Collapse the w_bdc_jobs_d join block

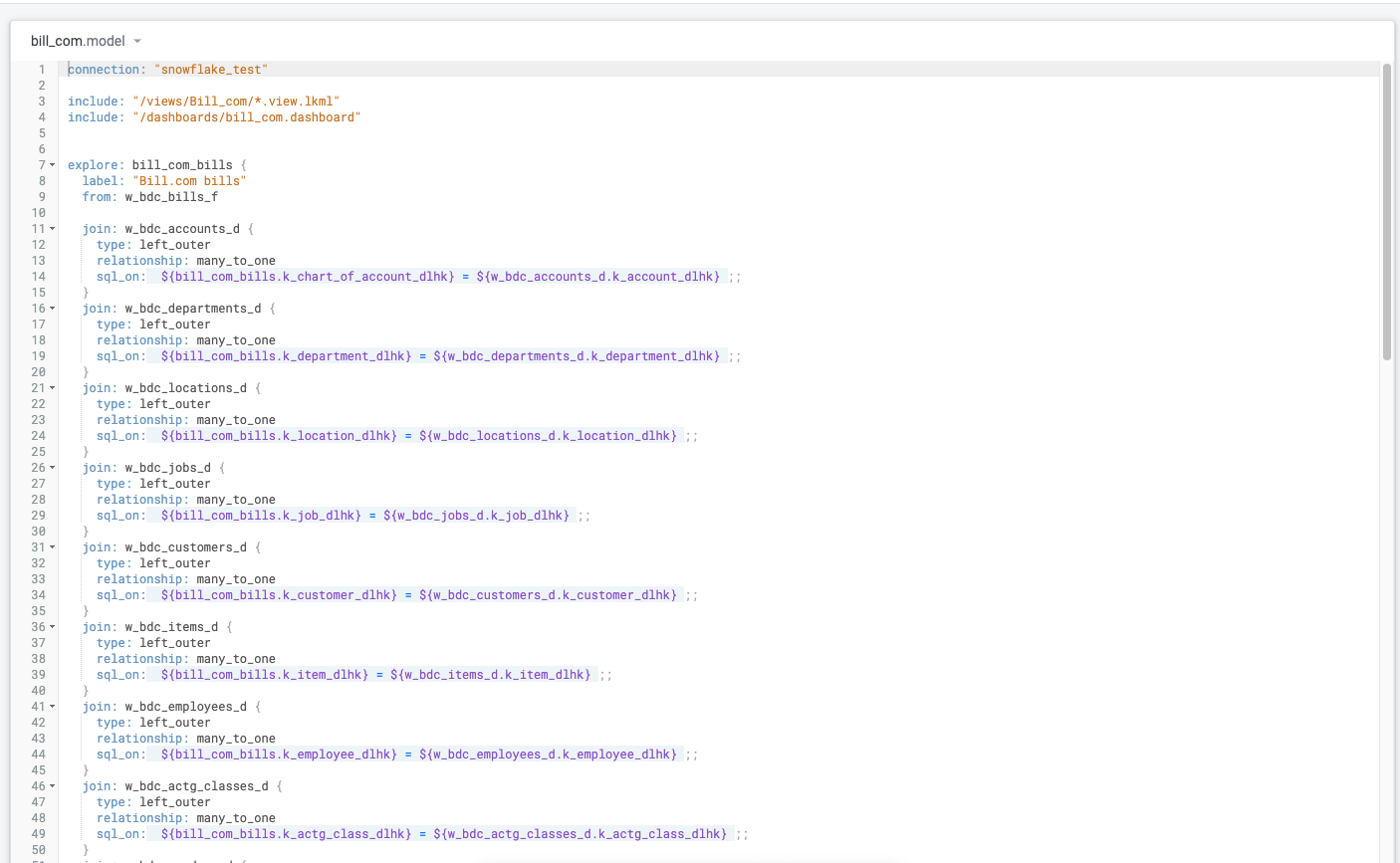[53, 468]
